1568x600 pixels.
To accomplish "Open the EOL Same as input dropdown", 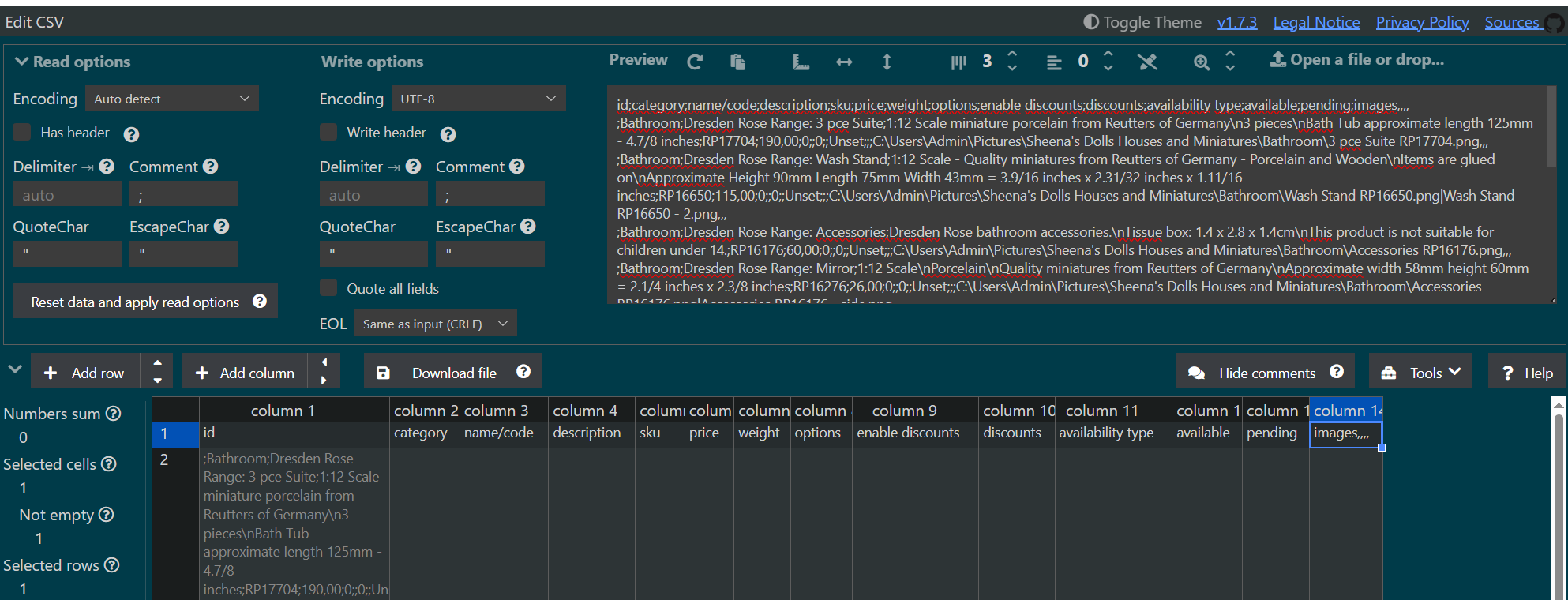I will click(x=435, y=324).
